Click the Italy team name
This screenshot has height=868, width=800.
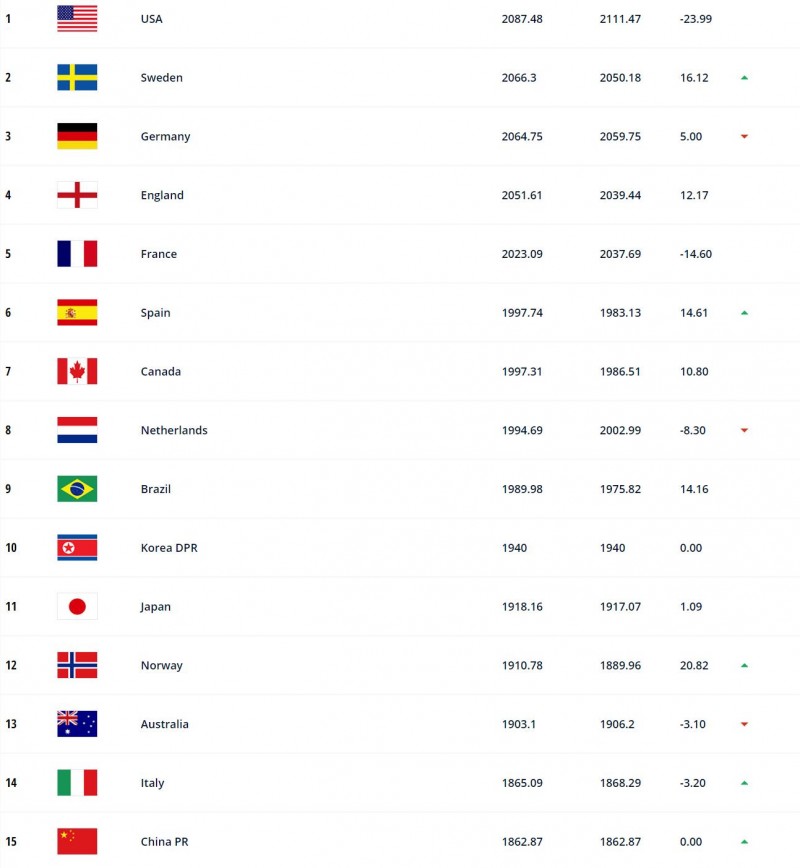(x=152, y=784)
